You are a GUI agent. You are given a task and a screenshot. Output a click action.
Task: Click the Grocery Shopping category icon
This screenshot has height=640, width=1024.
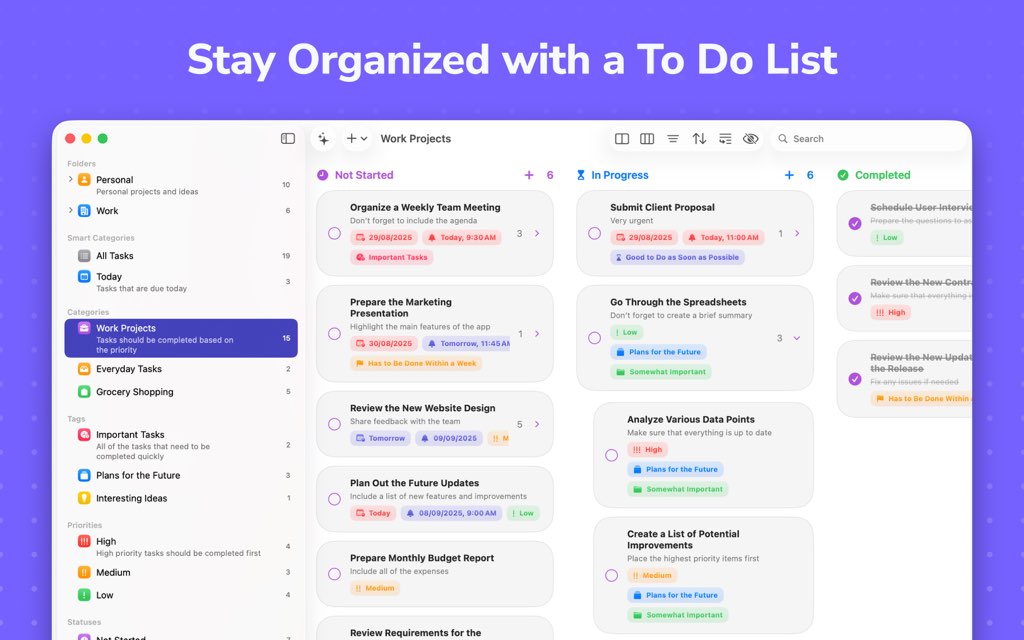click(x=85, y=391)
